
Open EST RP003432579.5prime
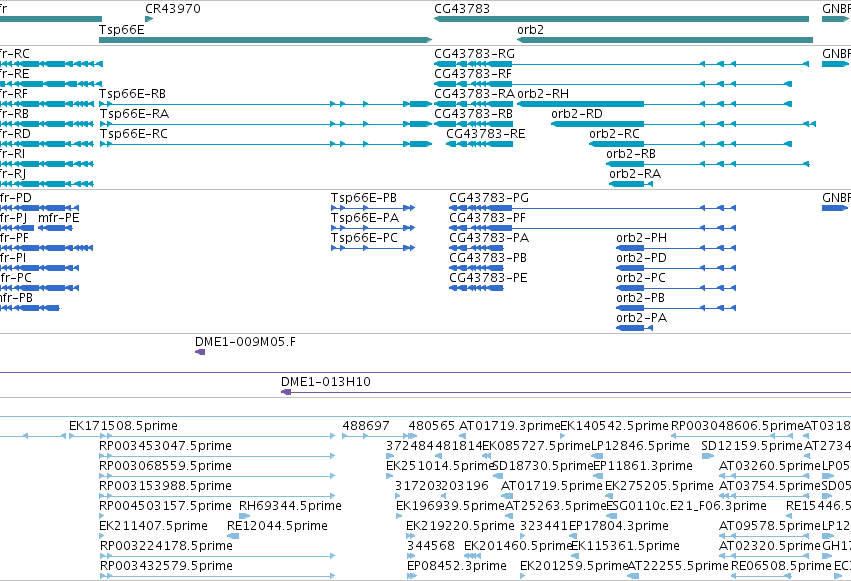pos(166,566)
